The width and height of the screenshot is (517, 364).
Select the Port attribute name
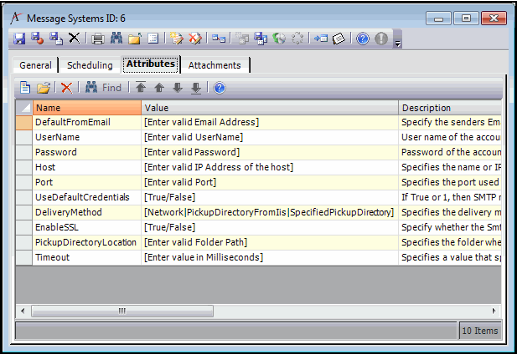click(87, 182)
